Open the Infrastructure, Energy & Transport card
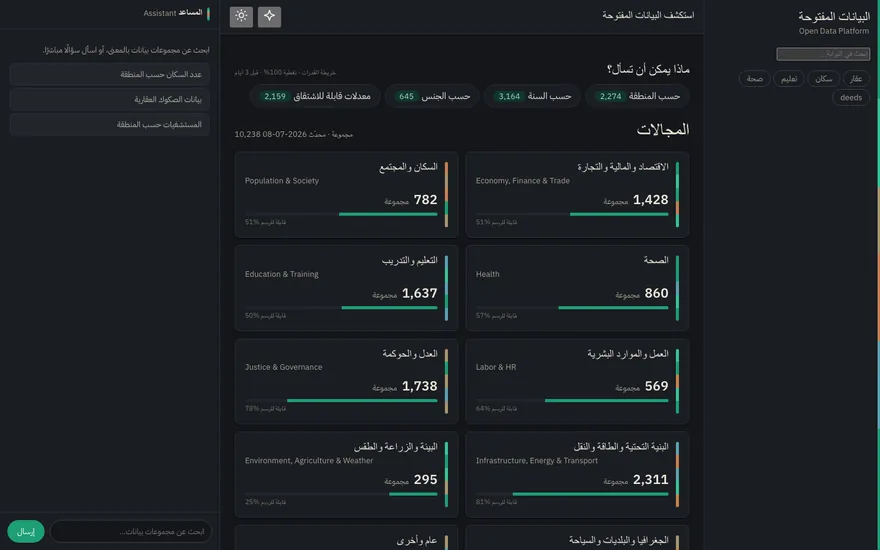The height and width of the screenshot is (550, 880). 577,474
